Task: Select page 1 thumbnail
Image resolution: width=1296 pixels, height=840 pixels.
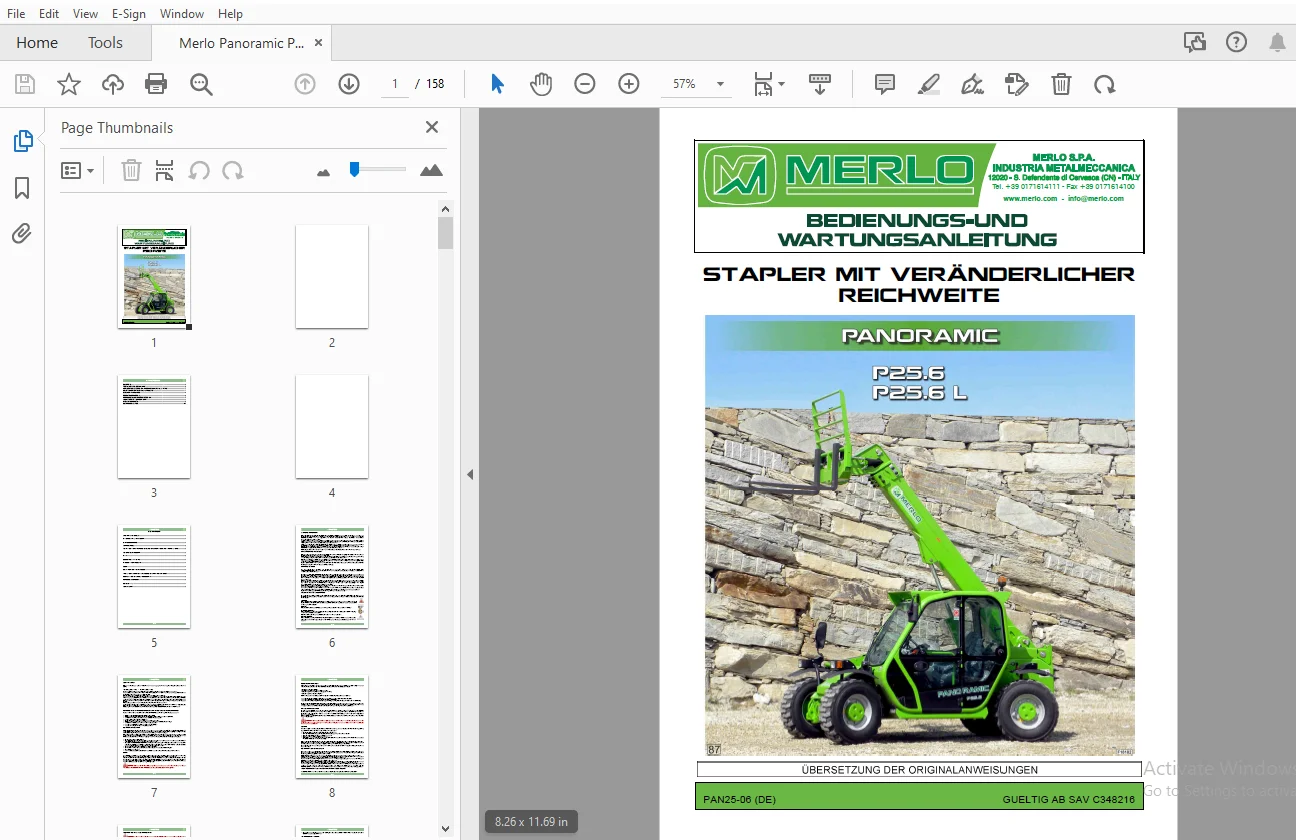Action: pos(154,277)
